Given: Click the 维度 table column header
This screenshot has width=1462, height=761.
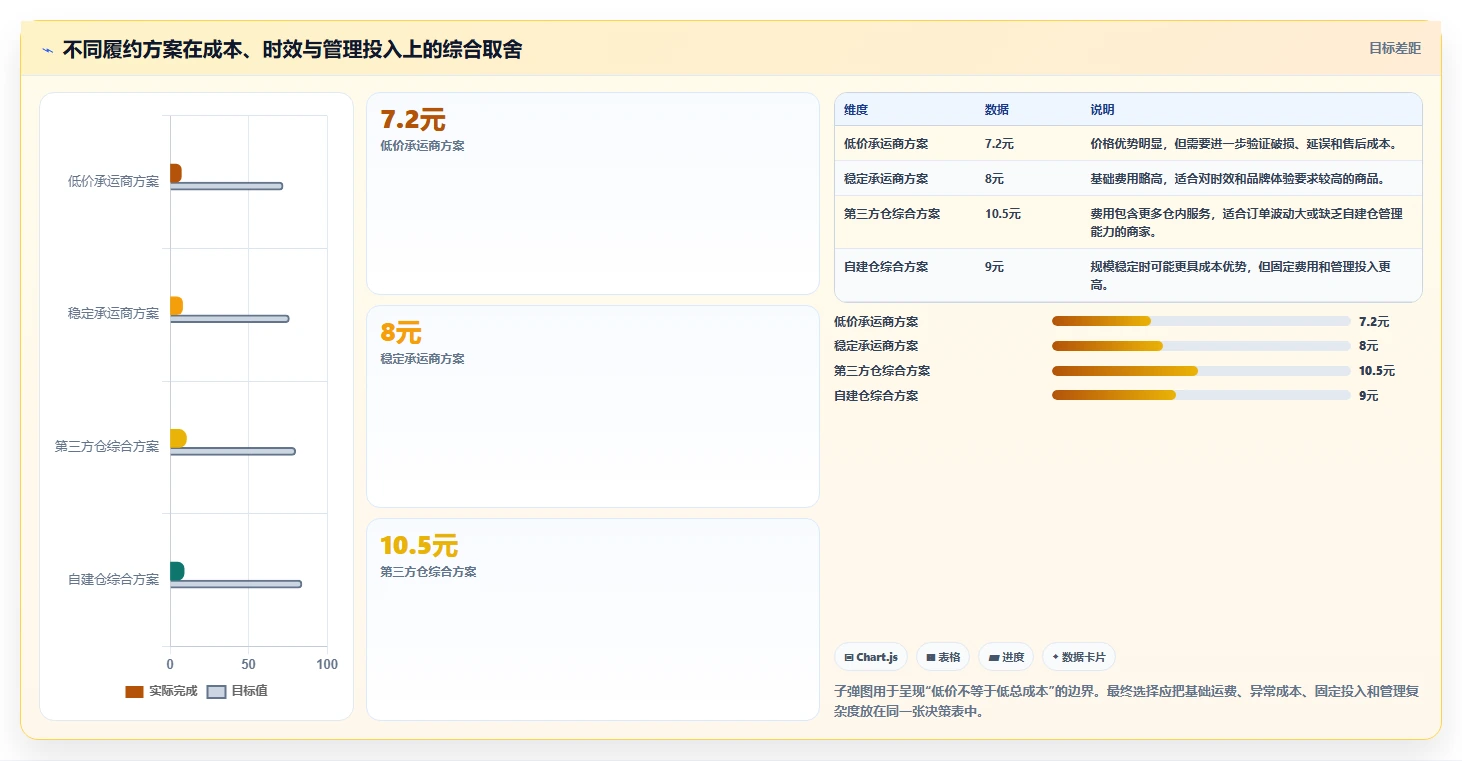Looking at the screenshot, I should (x=856, y=110).
